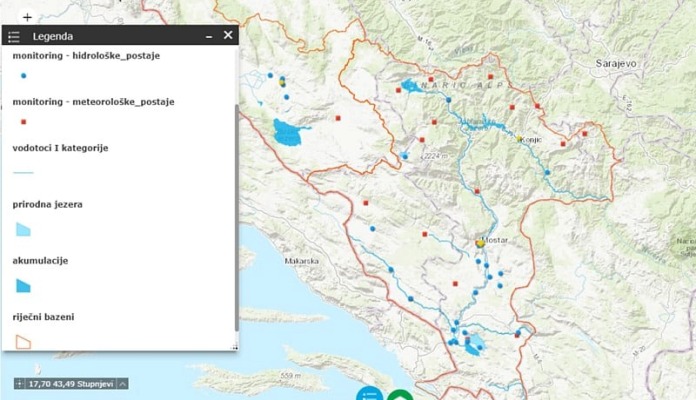
Task: Click the red meteorološke postaje legend symbol
Action: pyautogui.click(x=23, y=122)
